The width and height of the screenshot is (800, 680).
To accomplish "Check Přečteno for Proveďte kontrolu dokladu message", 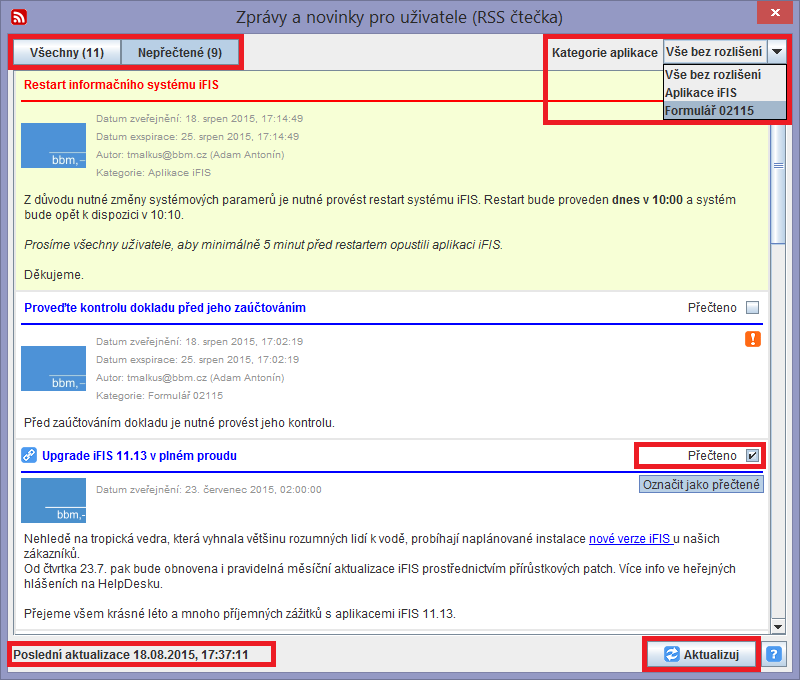I will pyautogui.click(x=752, y=308).
